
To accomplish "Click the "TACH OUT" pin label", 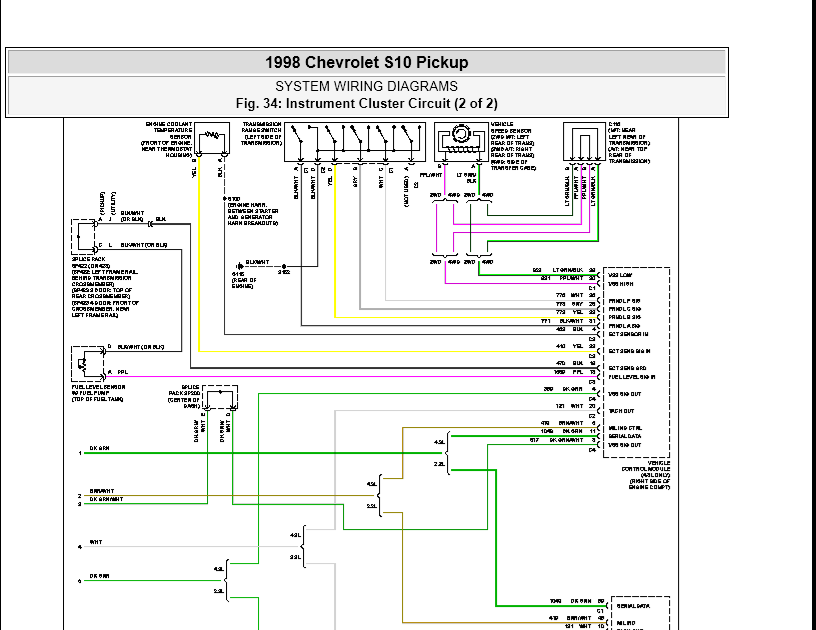I will click(x=621, y=411).
